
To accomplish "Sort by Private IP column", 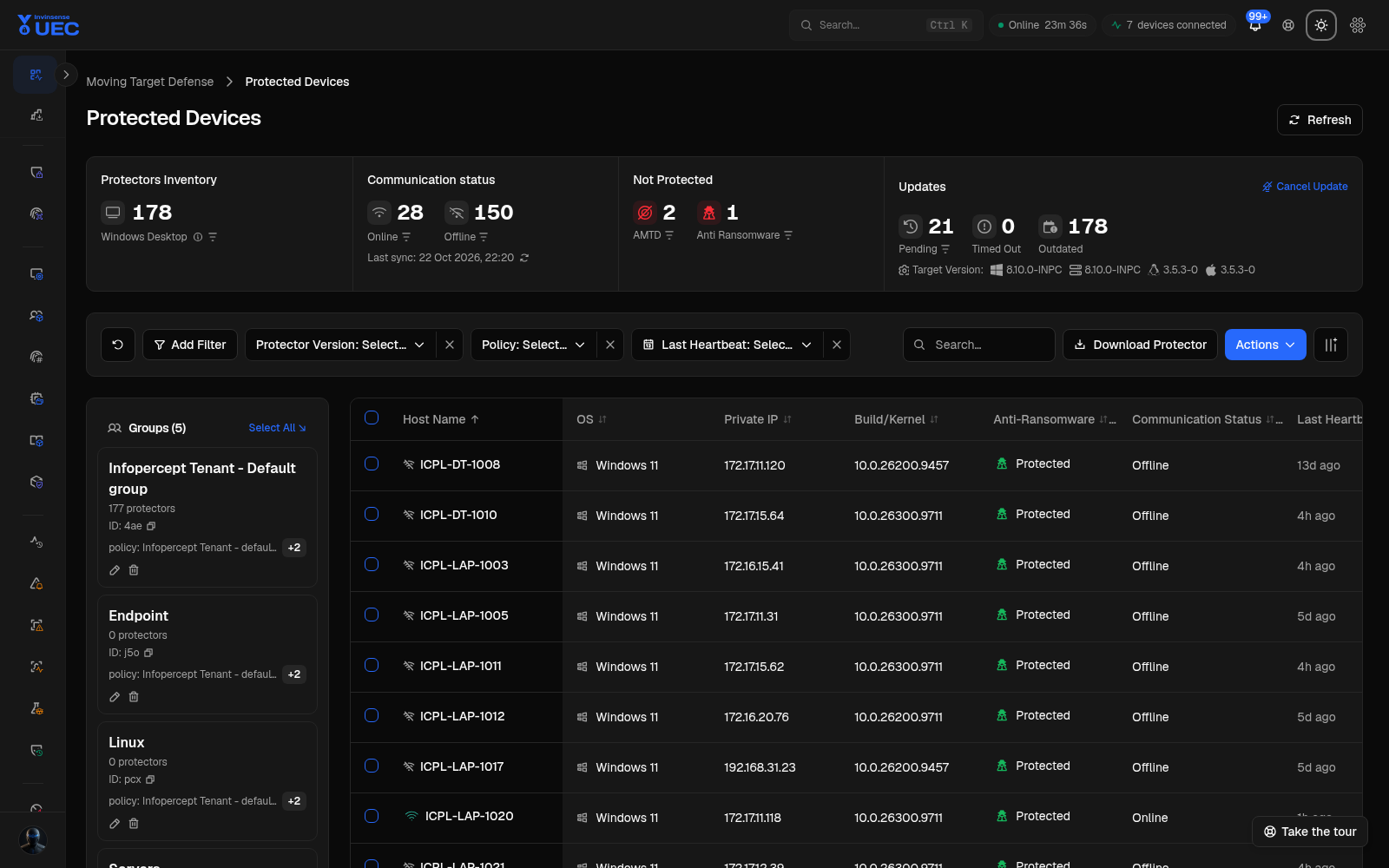I will 758,419.
